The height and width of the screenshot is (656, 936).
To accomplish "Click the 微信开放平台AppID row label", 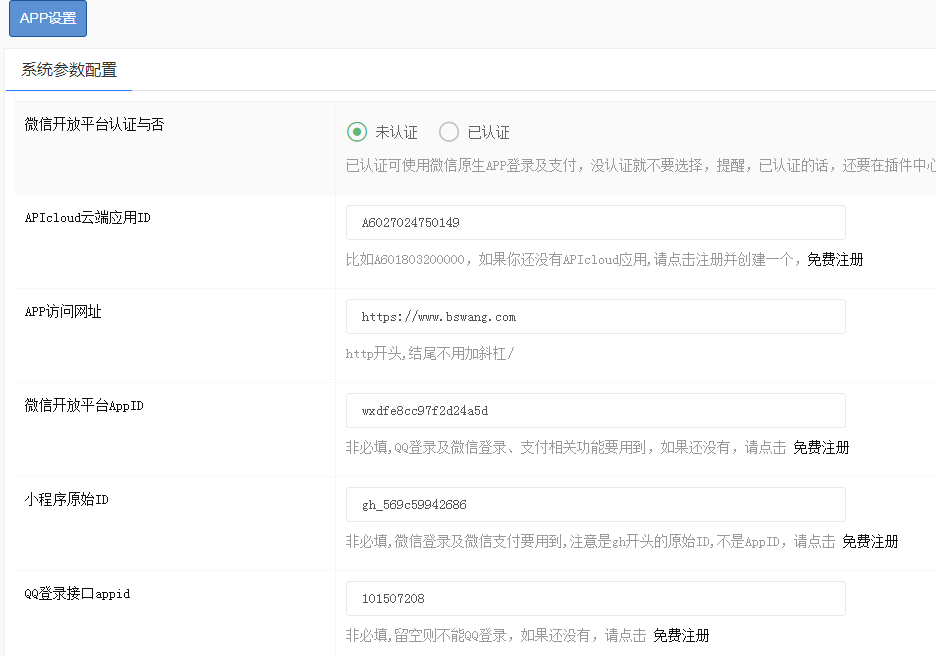I will (x=84, y=406).
